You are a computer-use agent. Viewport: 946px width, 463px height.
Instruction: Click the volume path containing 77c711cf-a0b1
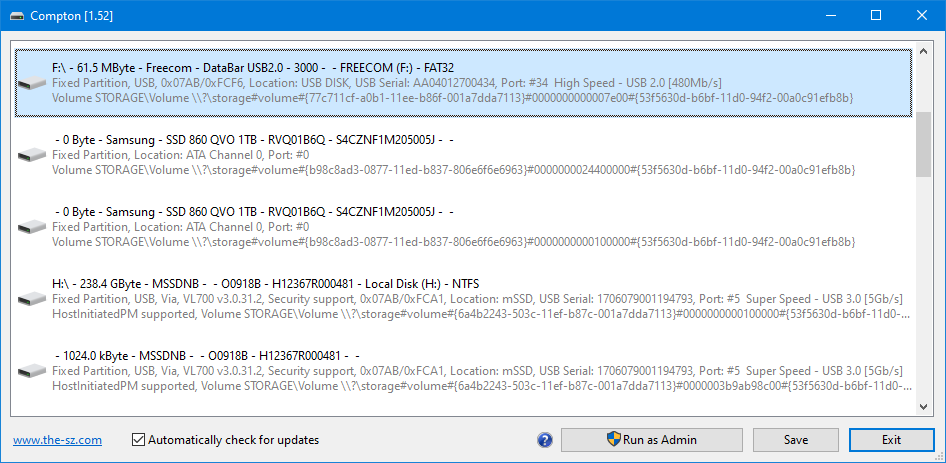click(452, 97)
